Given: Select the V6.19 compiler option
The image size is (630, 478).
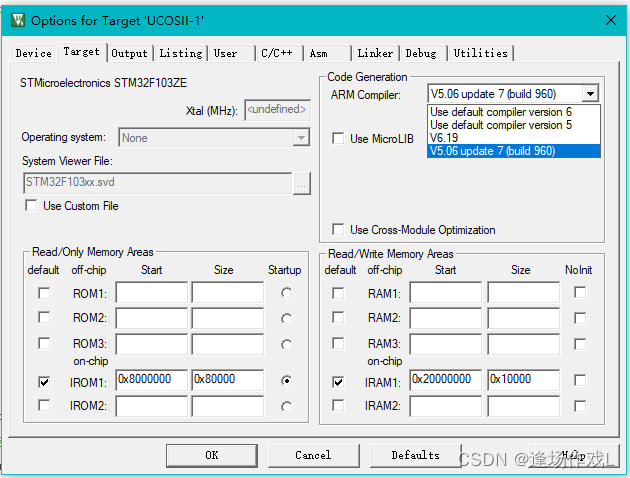Looking at the screenshot, I should coord(513,138).
